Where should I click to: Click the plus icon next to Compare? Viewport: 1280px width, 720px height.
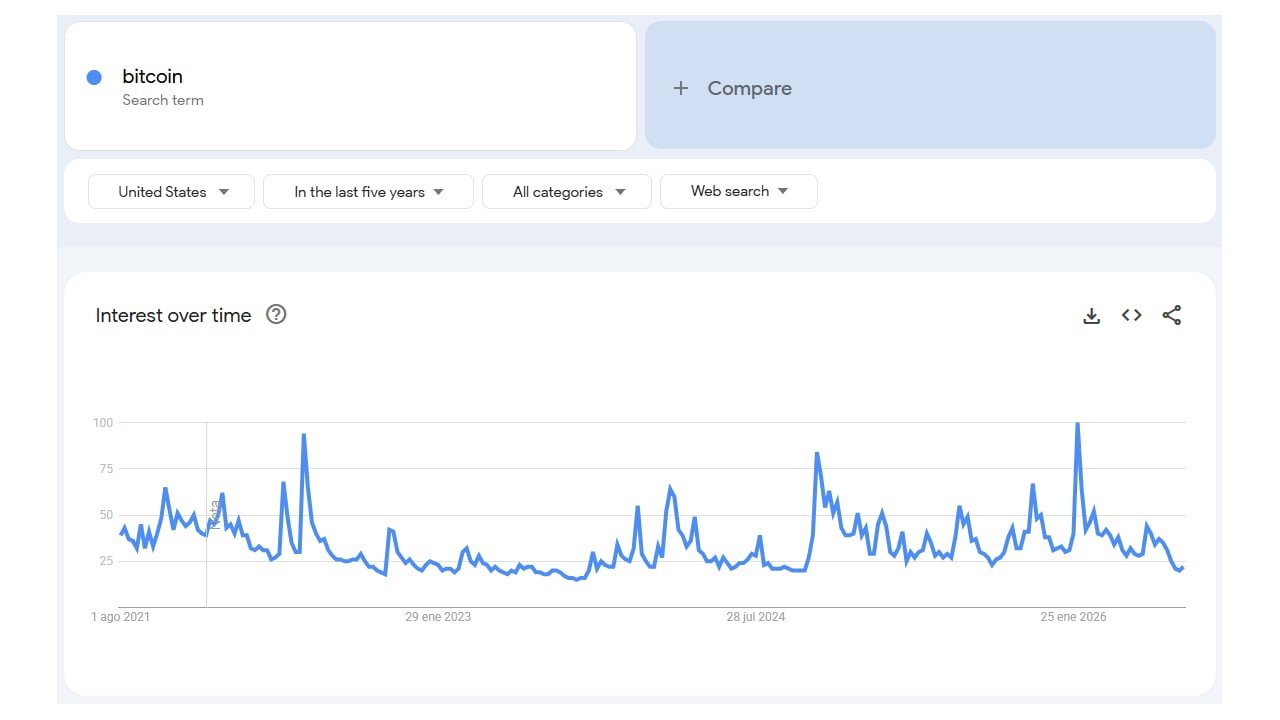[681, 88]
